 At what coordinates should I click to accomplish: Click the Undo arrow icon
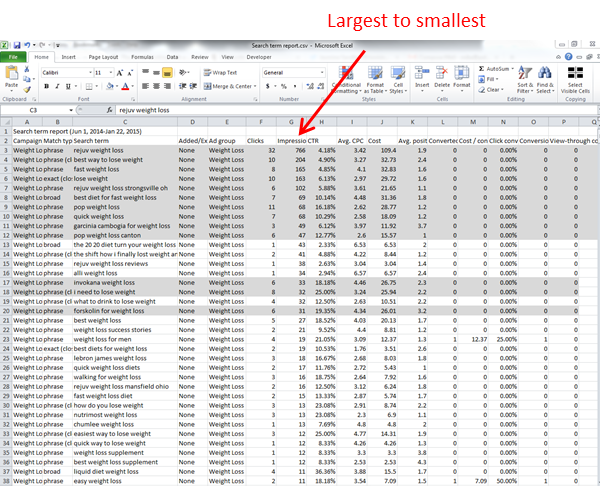coord(27,45)
